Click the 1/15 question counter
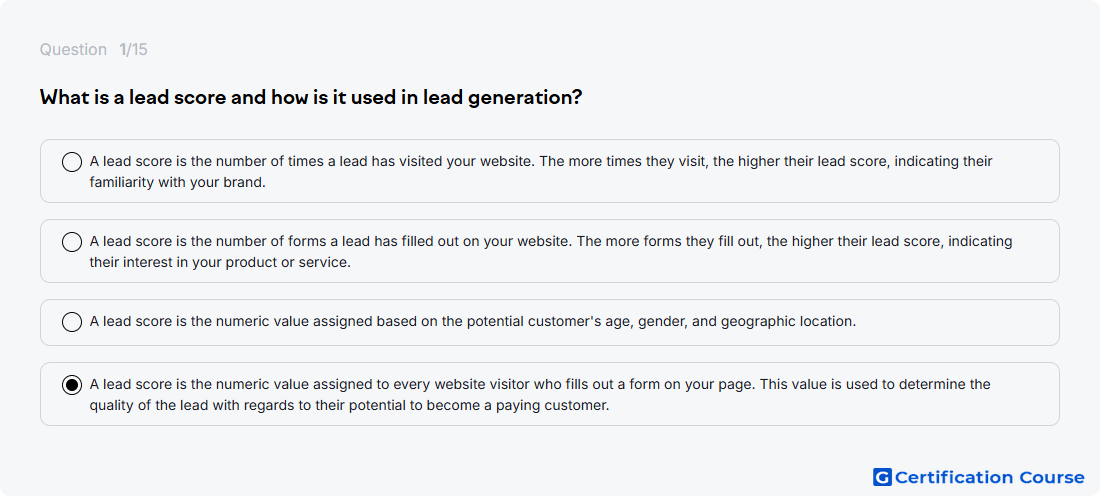This screenshot has height=496, width=1100. (x=133, y=50)
